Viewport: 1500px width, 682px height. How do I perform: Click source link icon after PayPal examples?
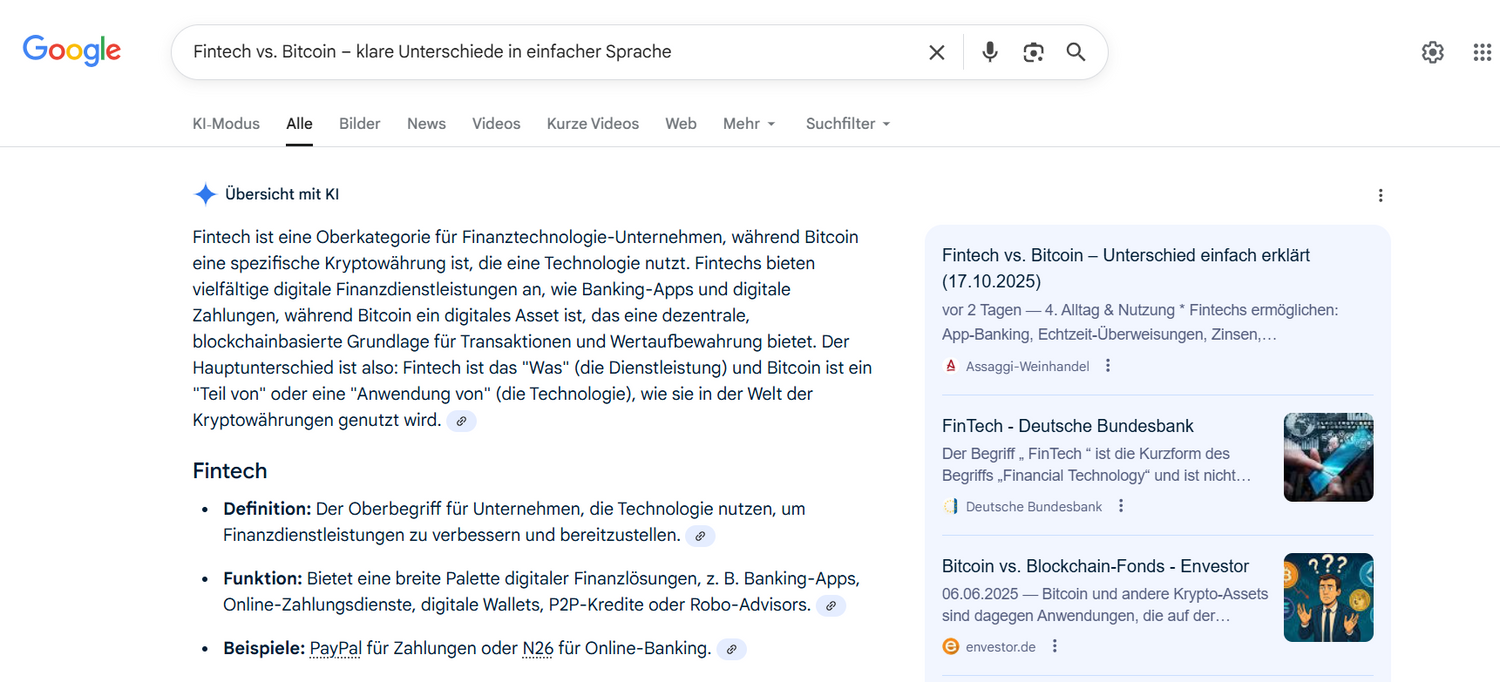click(x=731, y=649)
